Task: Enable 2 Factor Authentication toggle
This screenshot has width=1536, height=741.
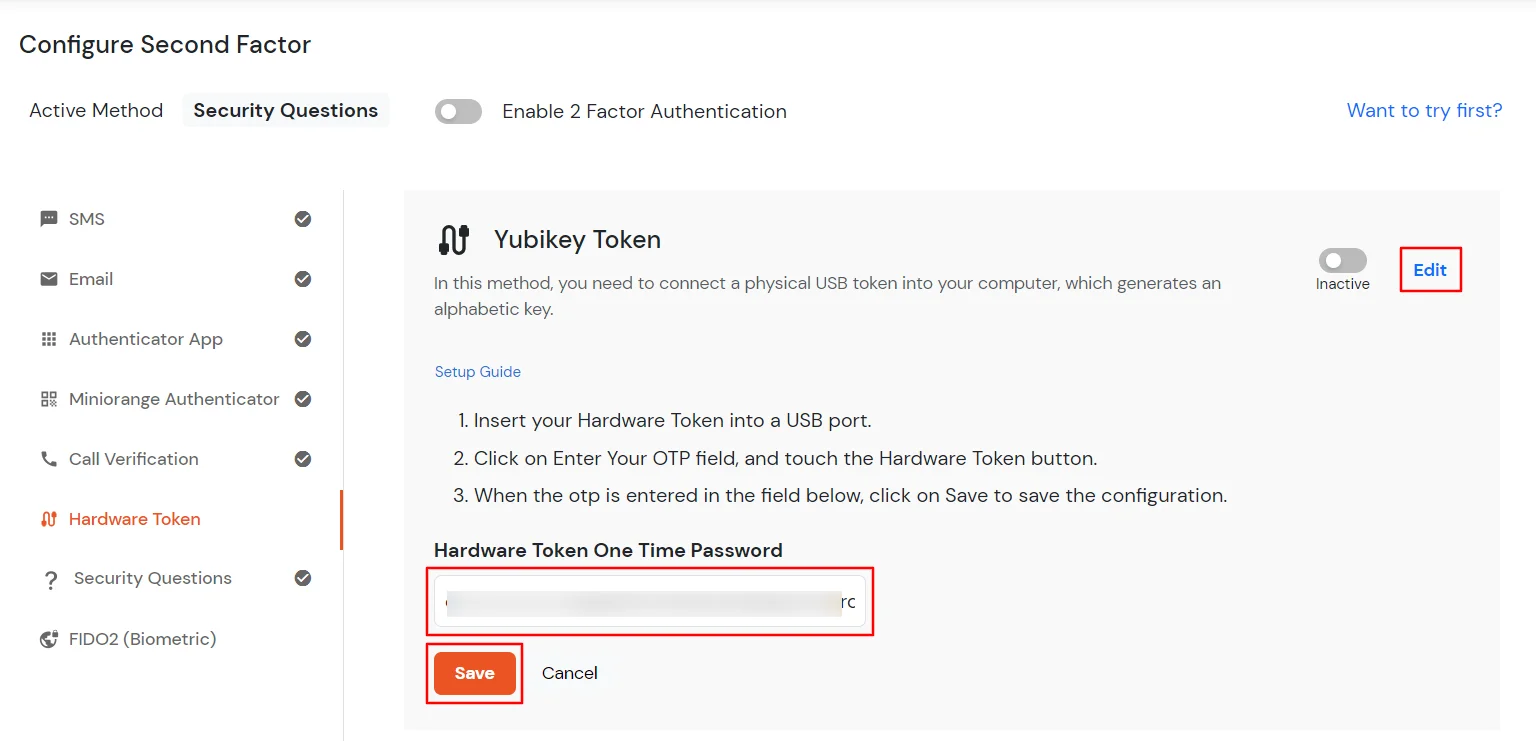Action: 458,111
